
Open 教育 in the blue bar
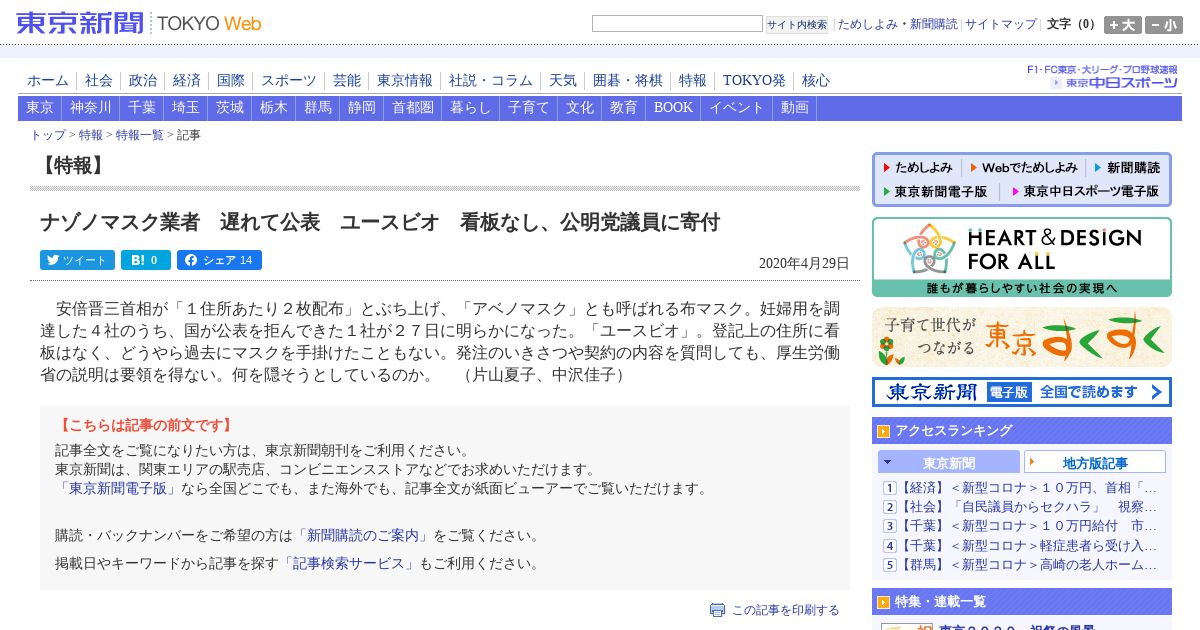click(624, 108)
